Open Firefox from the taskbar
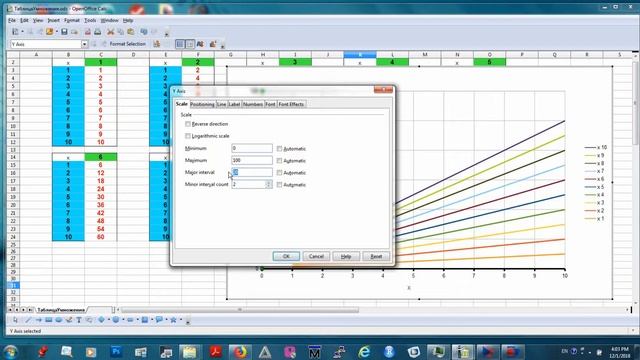 (x=240, y=351)
